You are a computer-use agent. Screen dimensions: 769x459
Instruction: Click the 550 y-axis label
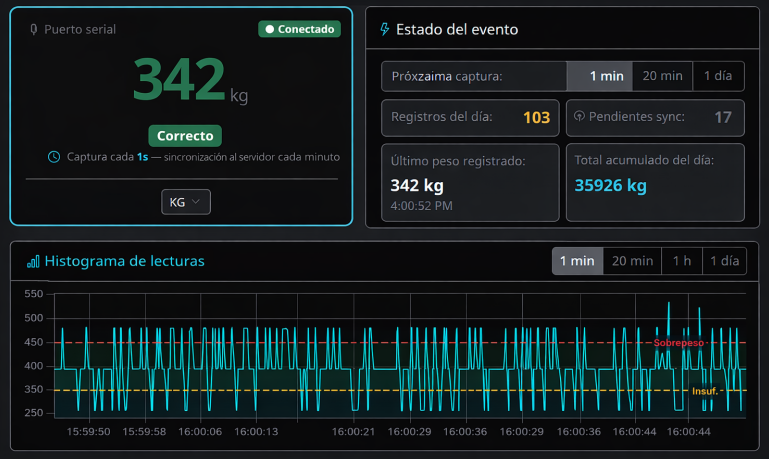[x=34, y=294]
